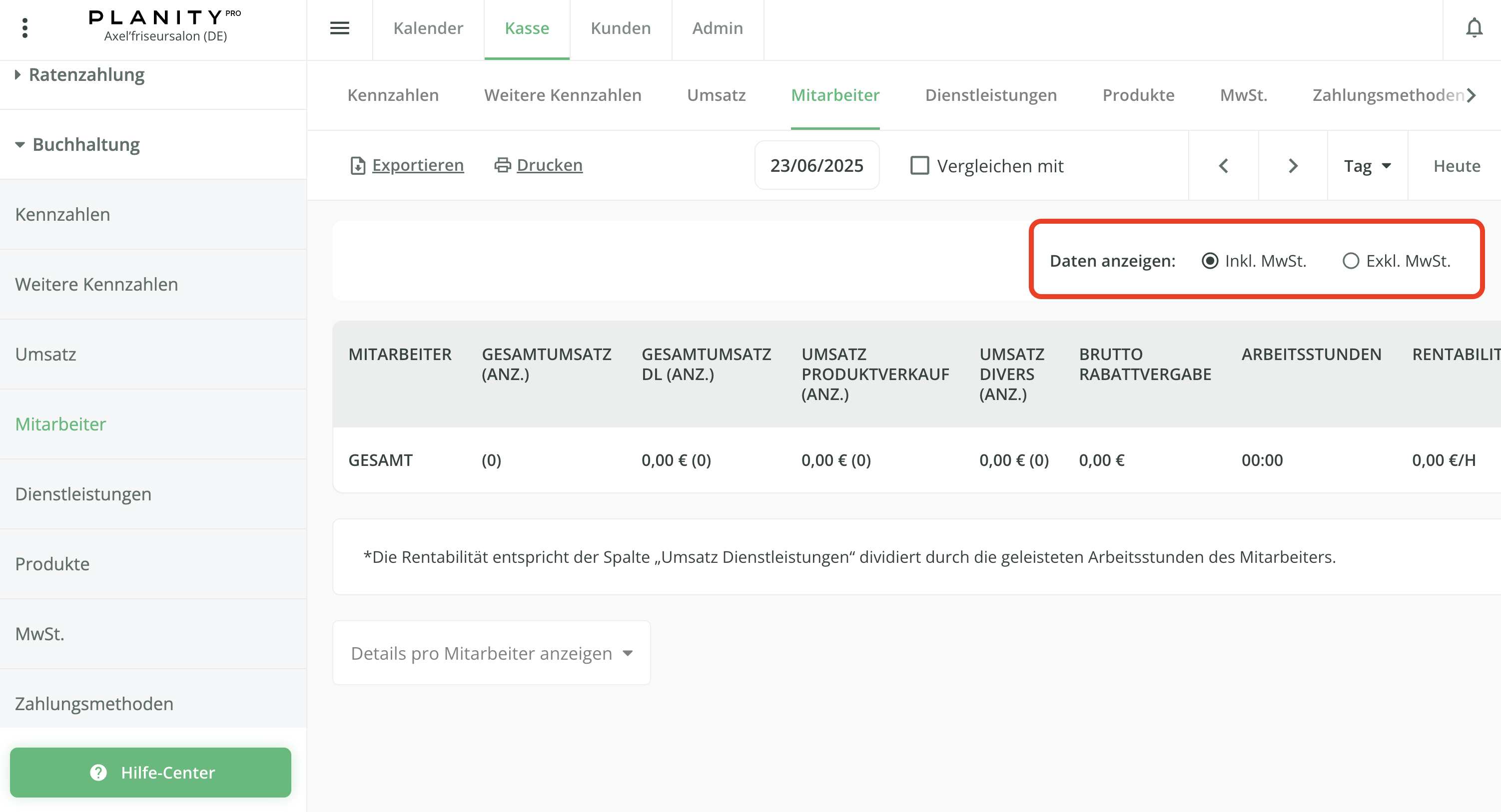1501x812 pixels.
Task: Expand Details pro Mitarbeiter anzeigen dropdown
Action: tap(491, 653)
